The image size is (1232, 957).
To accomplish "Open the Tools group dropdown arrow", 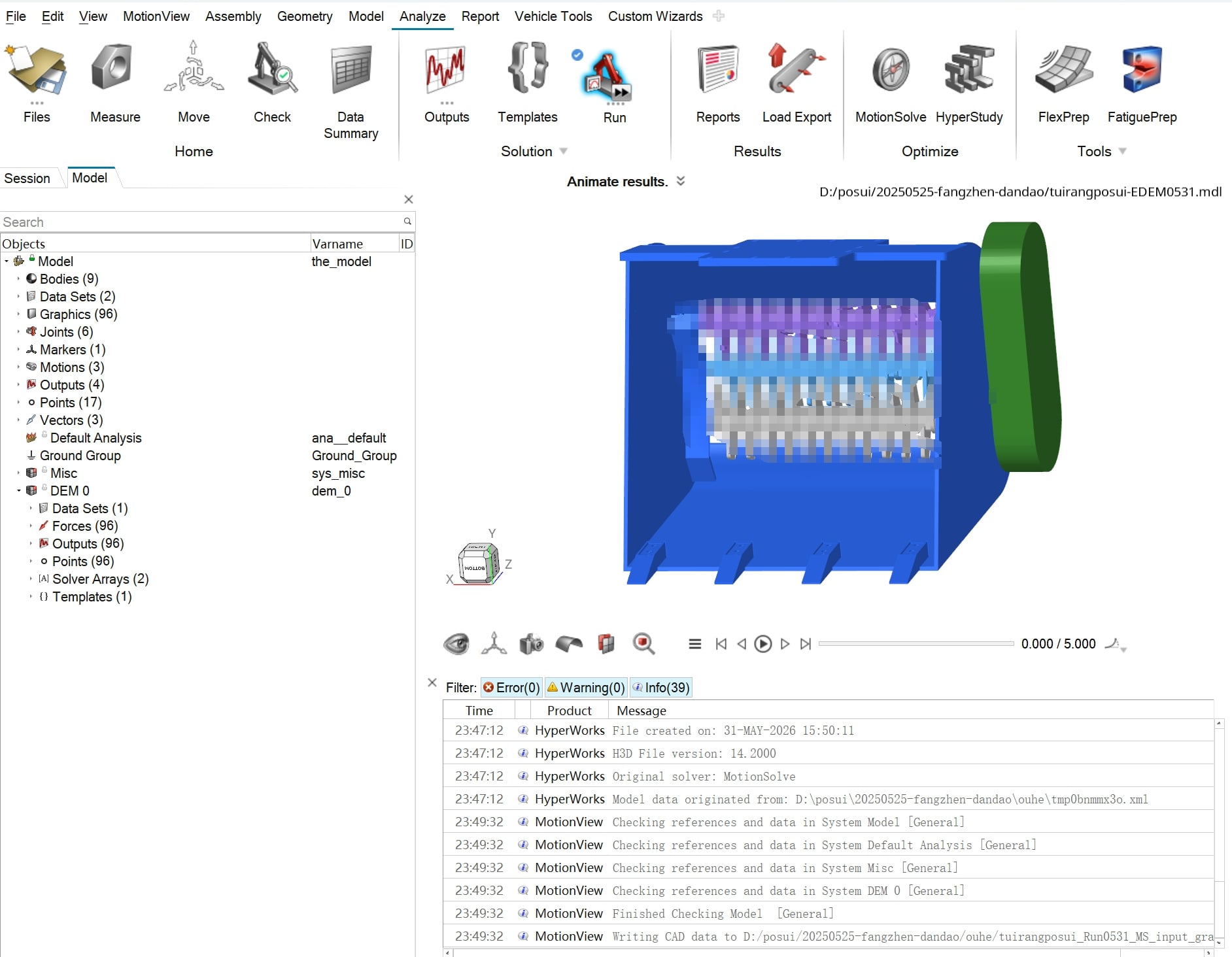I will pos(1123,151).
